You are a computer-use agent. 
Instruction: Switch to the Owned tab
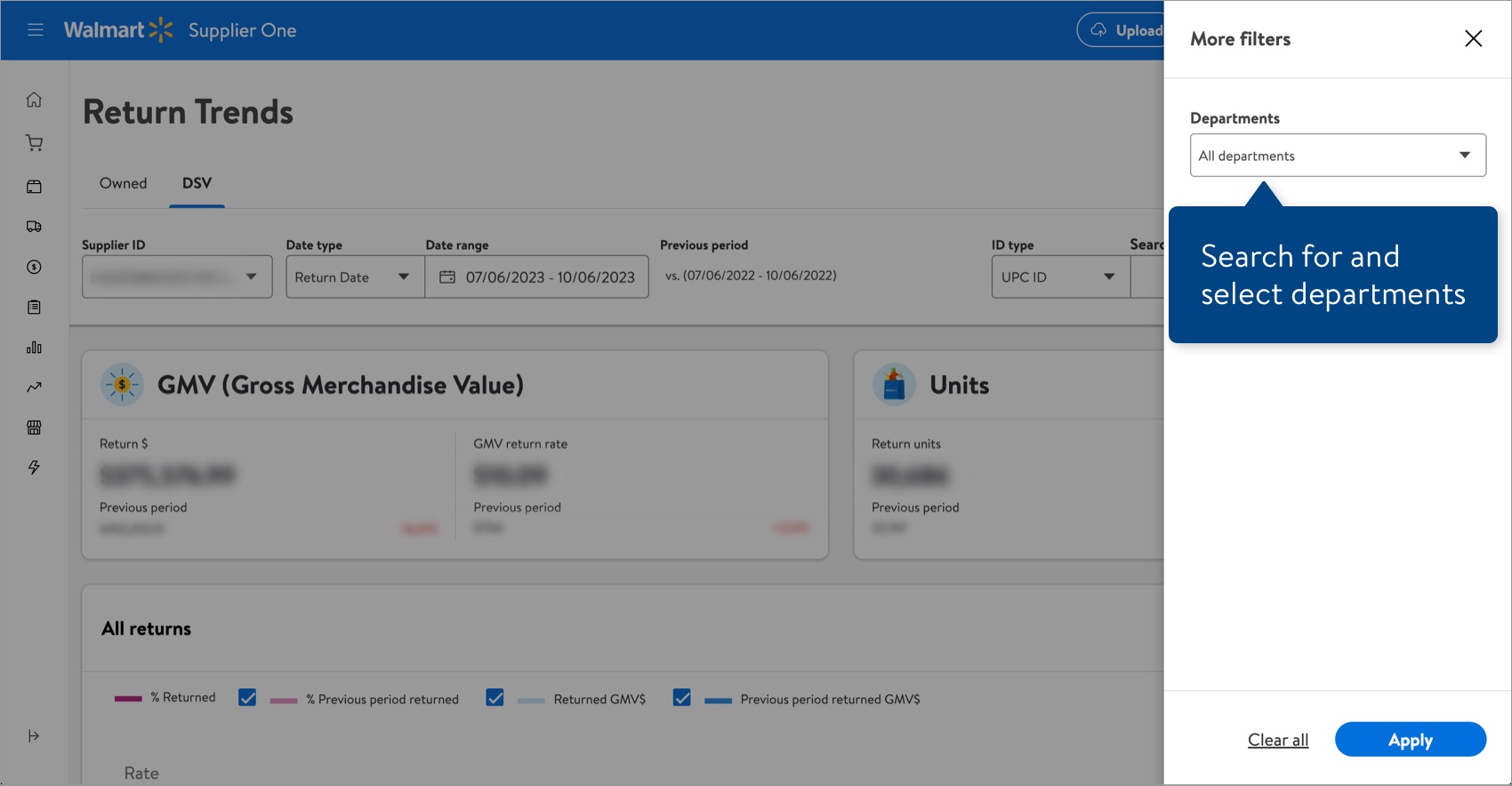coord(123,183)
